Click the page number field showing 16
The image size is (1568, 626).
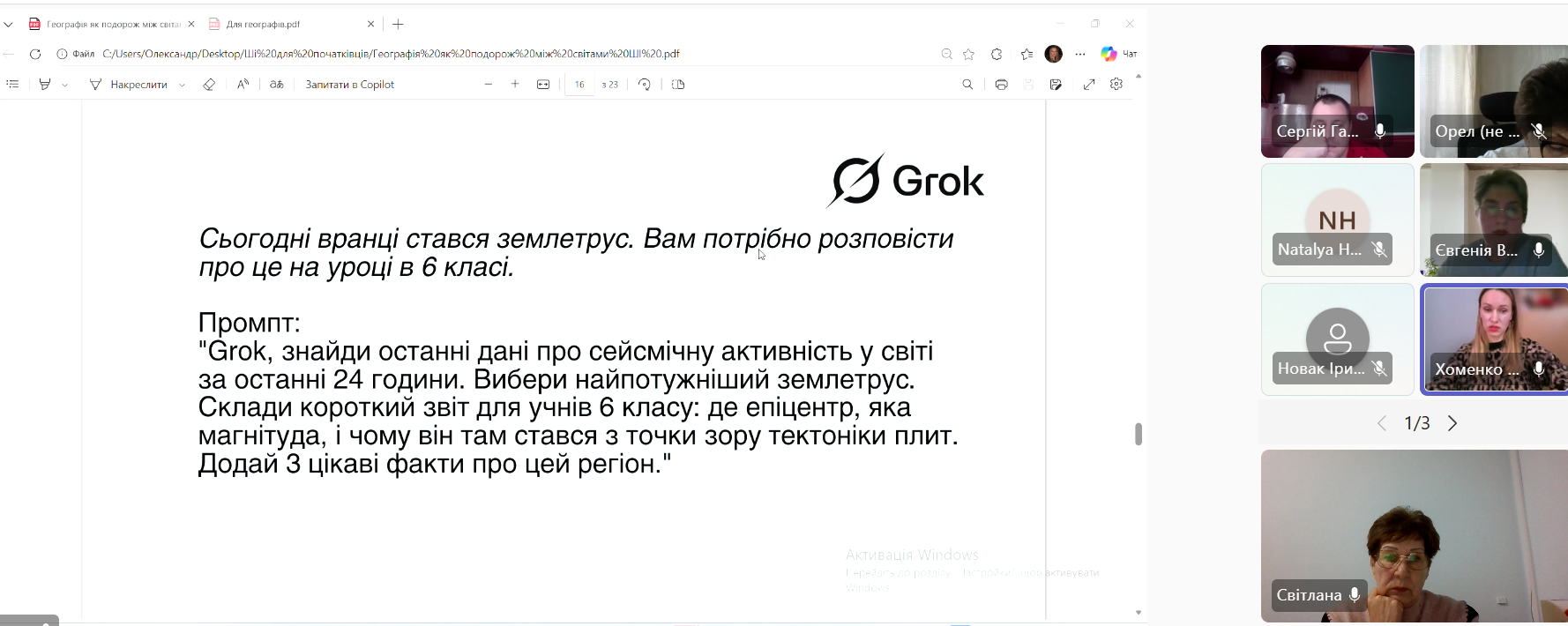tap(579, 85)
